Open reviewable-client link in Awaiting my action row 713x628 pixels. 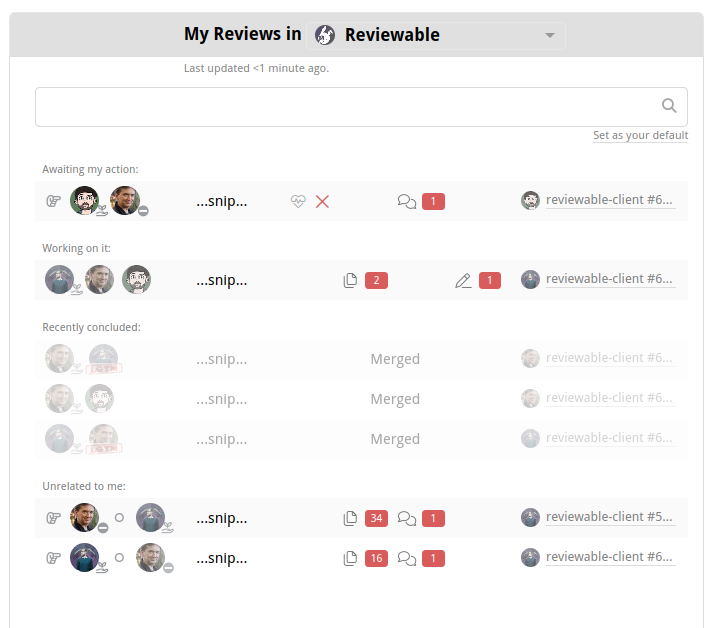[610, 200]
